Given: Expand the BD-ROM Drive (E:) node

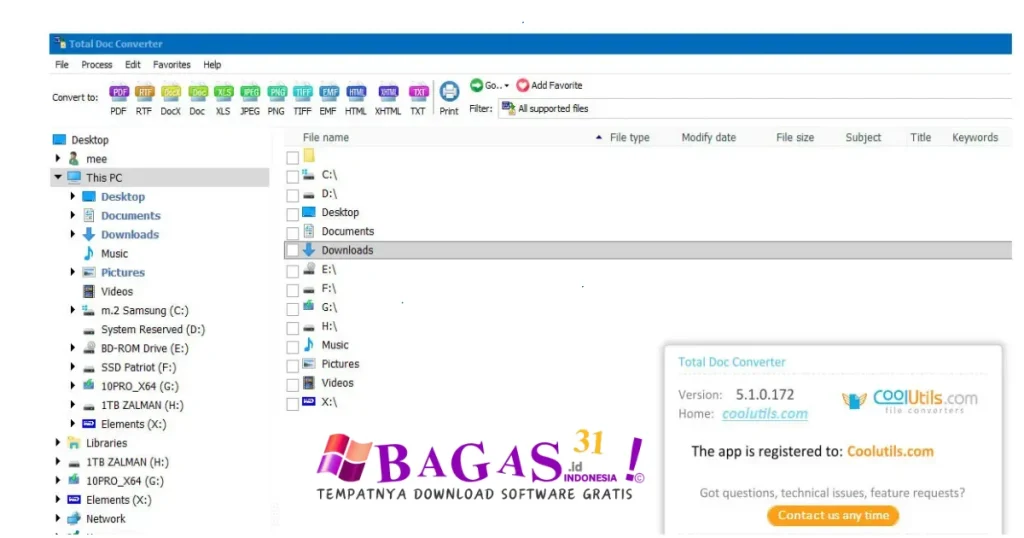Looking at the screenshot, I should click(72, 347).
